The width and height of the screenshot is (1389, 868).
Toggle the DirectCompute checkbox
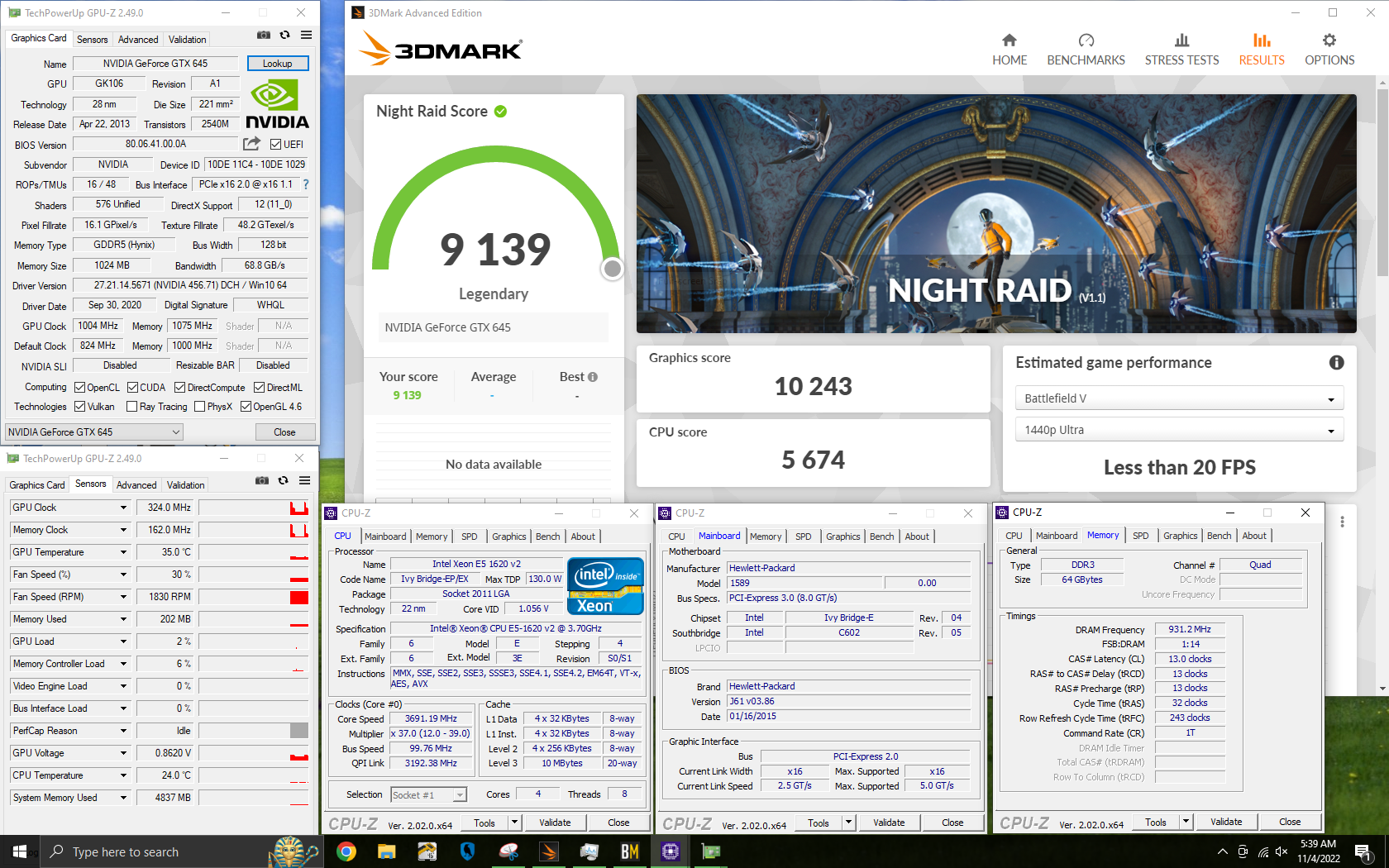tap(179, 388)
